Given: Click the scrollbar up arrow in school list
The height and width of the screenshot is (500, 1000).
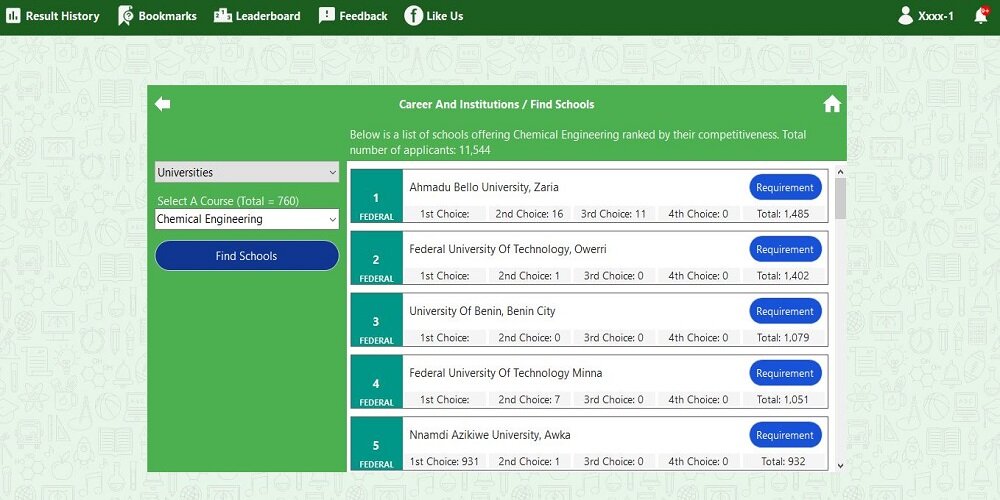Looking at the screenshot, I should pos(840,172).
